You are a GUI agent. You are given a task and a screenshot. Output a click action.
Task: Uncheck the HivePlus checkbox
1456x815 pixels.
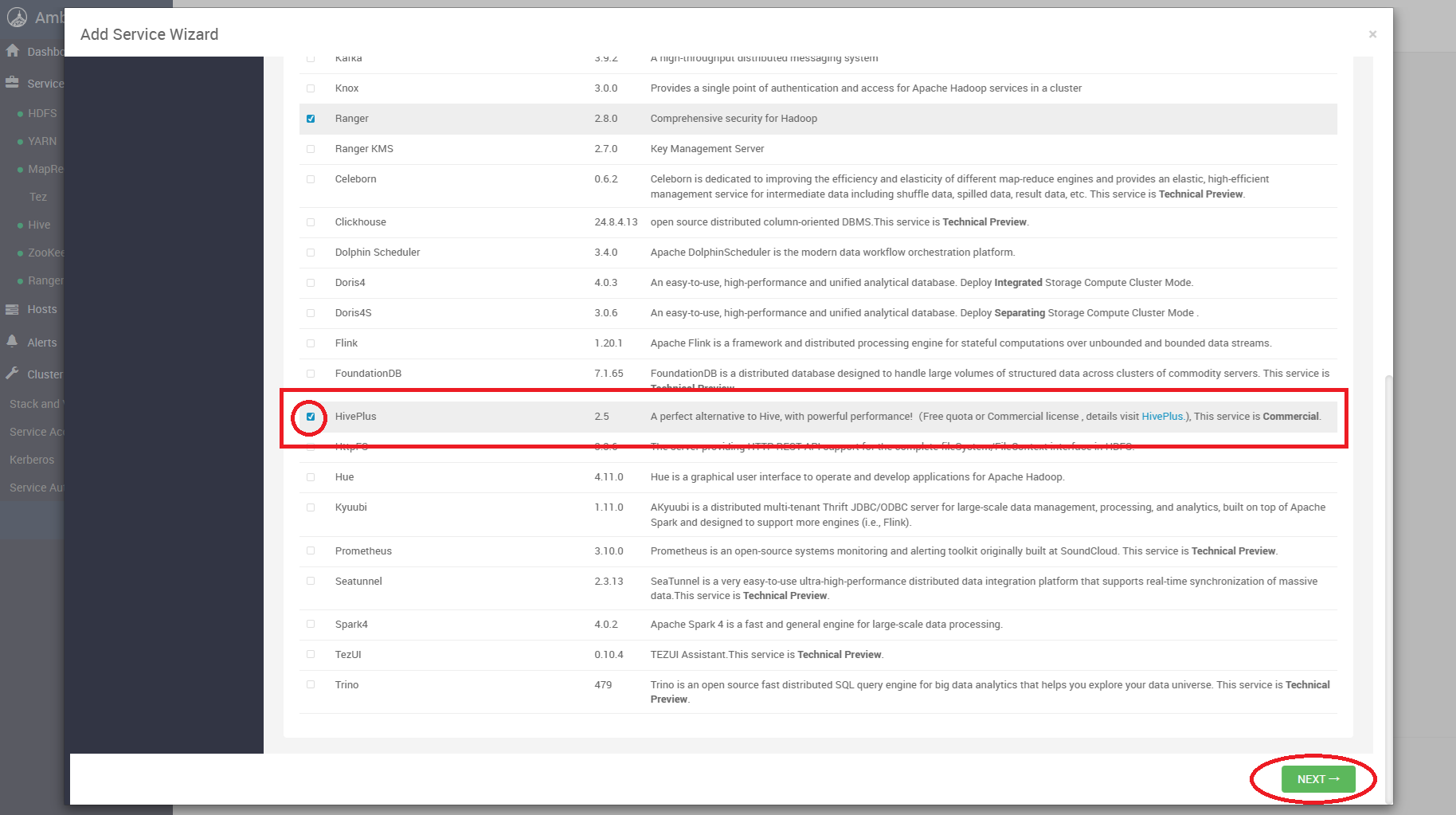point(311,417)
